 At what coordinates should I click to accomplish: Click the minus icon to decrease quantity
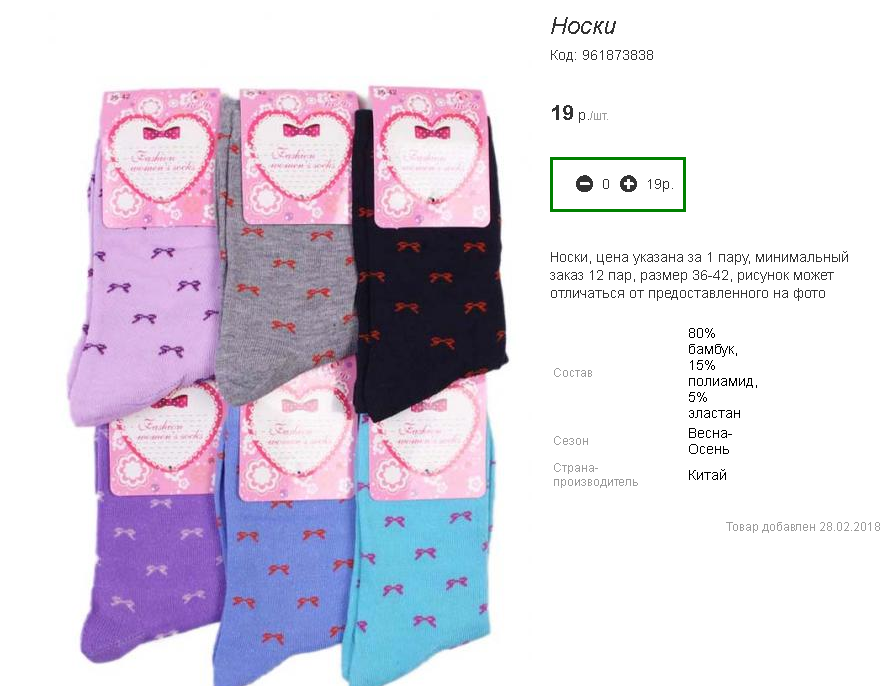[584, 184]
